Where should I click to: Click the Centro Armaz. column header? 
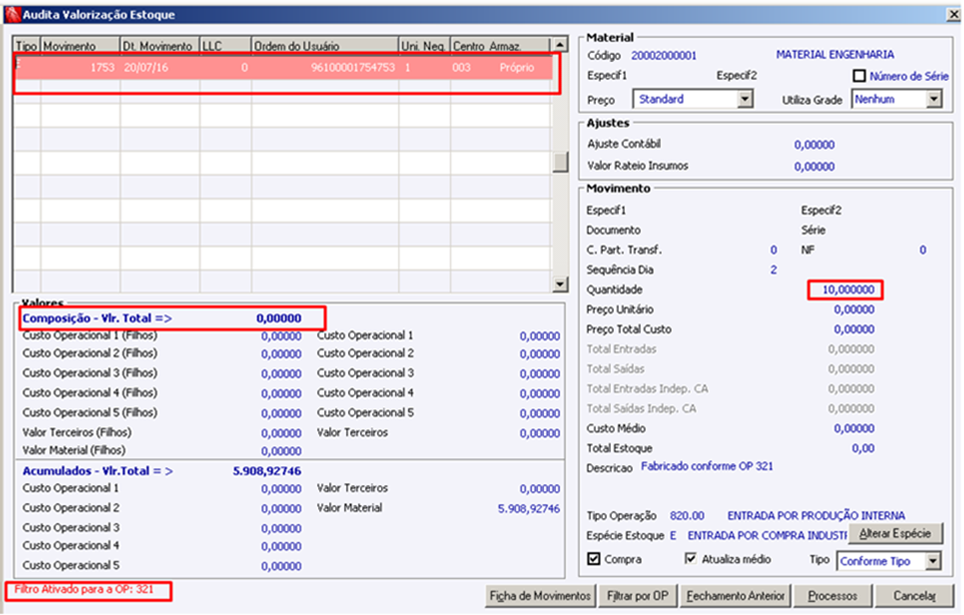[x=500, y=46]
